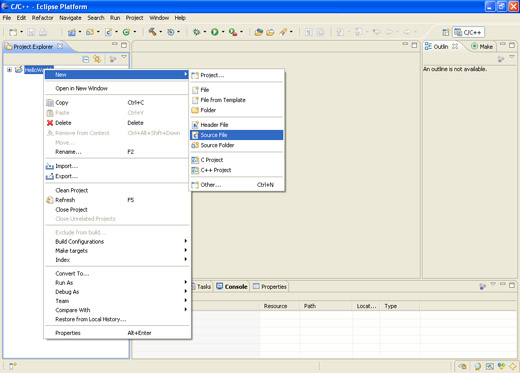
Task: Click the Search flashlight toolbar icon
Action: click(x=283, y=32)
